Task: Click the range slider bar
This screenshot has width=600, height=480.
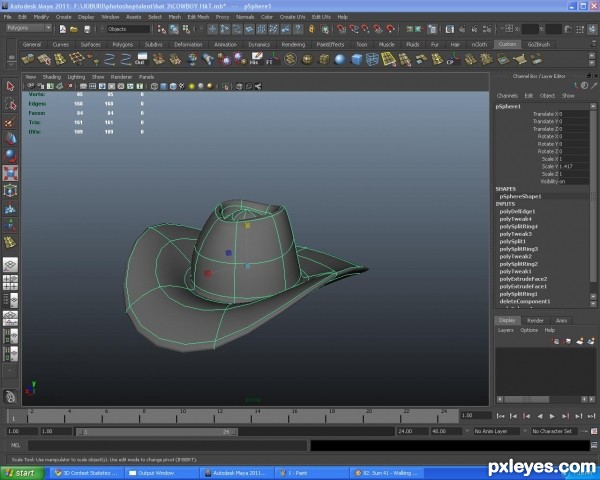Action: 157,432
